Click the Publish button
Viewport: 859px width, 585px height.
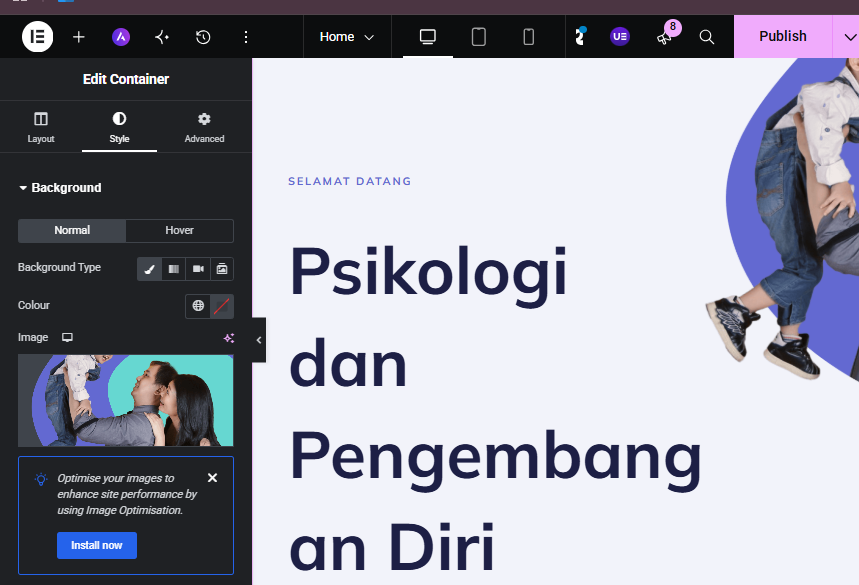click(782, 37)
